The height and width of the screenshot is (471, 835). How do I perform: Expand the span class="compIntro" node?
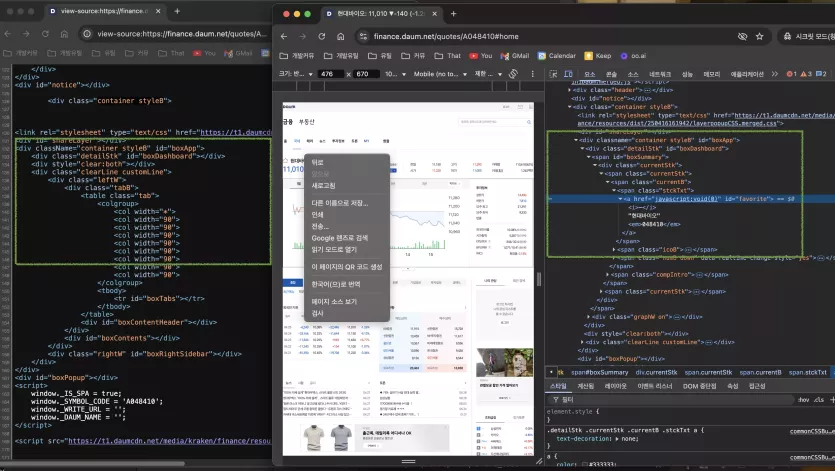click(x=607, y=275)
